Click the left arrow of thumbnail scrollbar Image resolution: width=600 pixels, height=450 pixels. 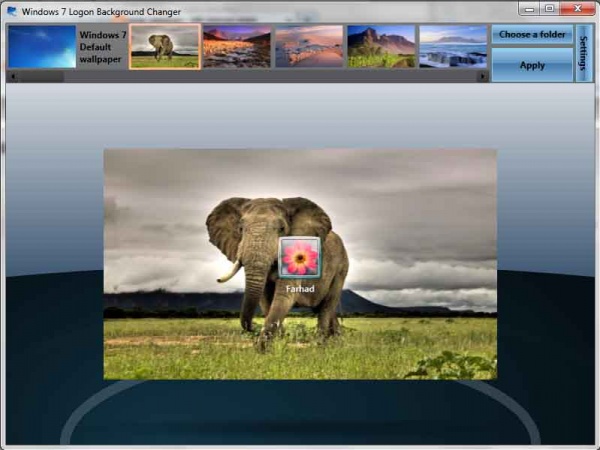pyautogui.click(x=13, y=77)
